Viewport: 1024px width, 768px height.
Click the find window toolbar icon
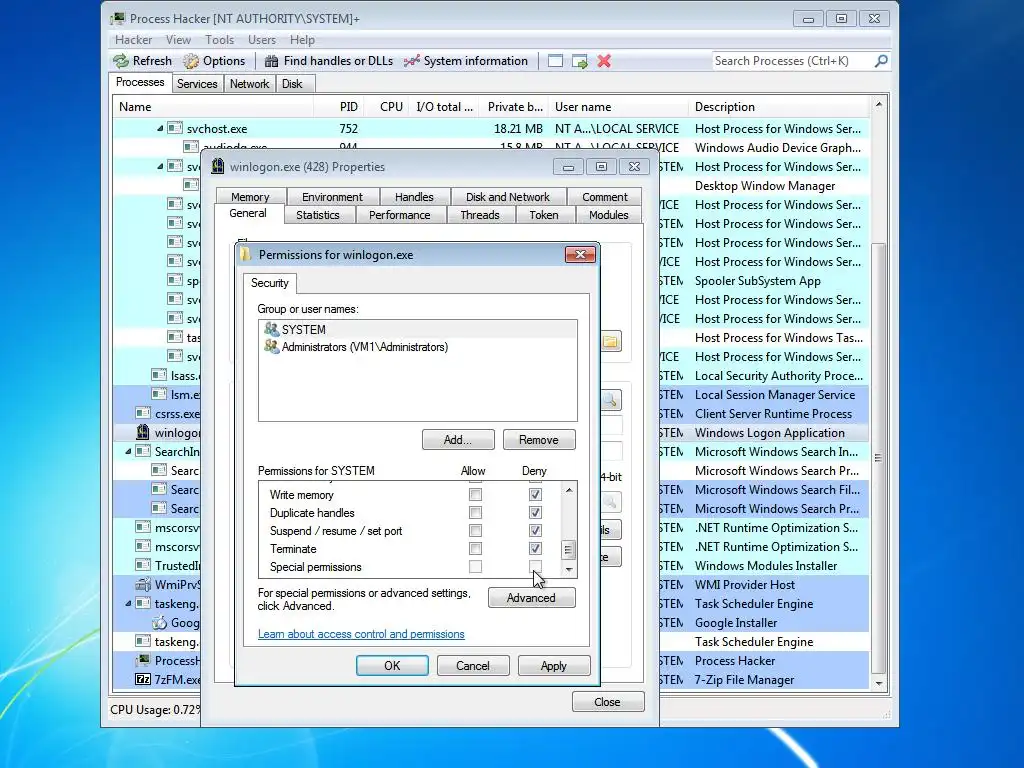555,61
